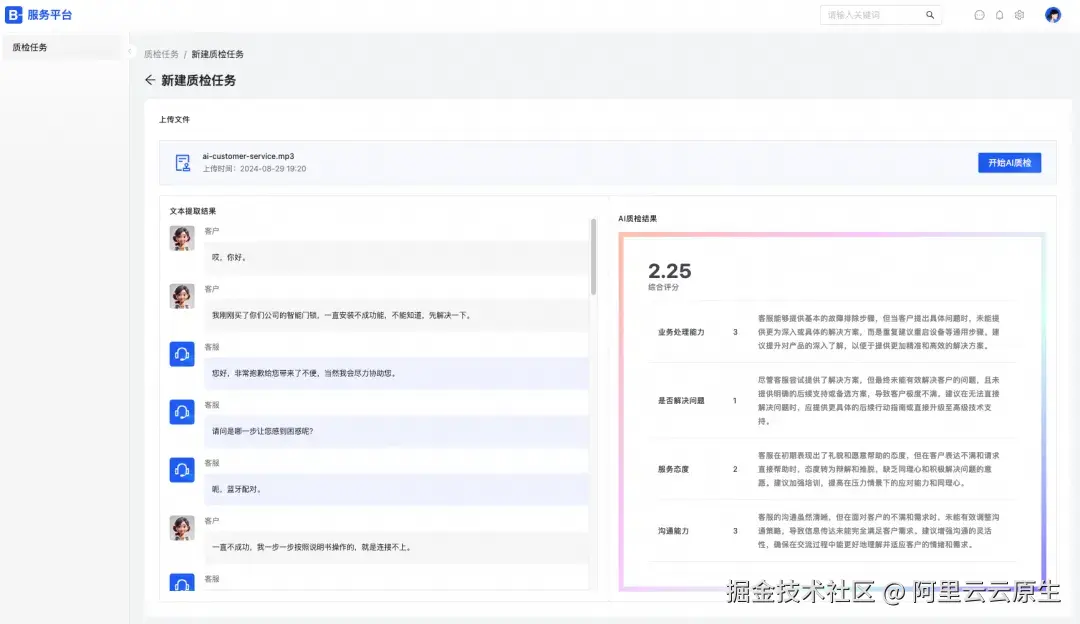The height and width of the screenshot is (624, 1080).
Task: Click the message 呃，蓝牙配对。
Action: pos(396,489)
